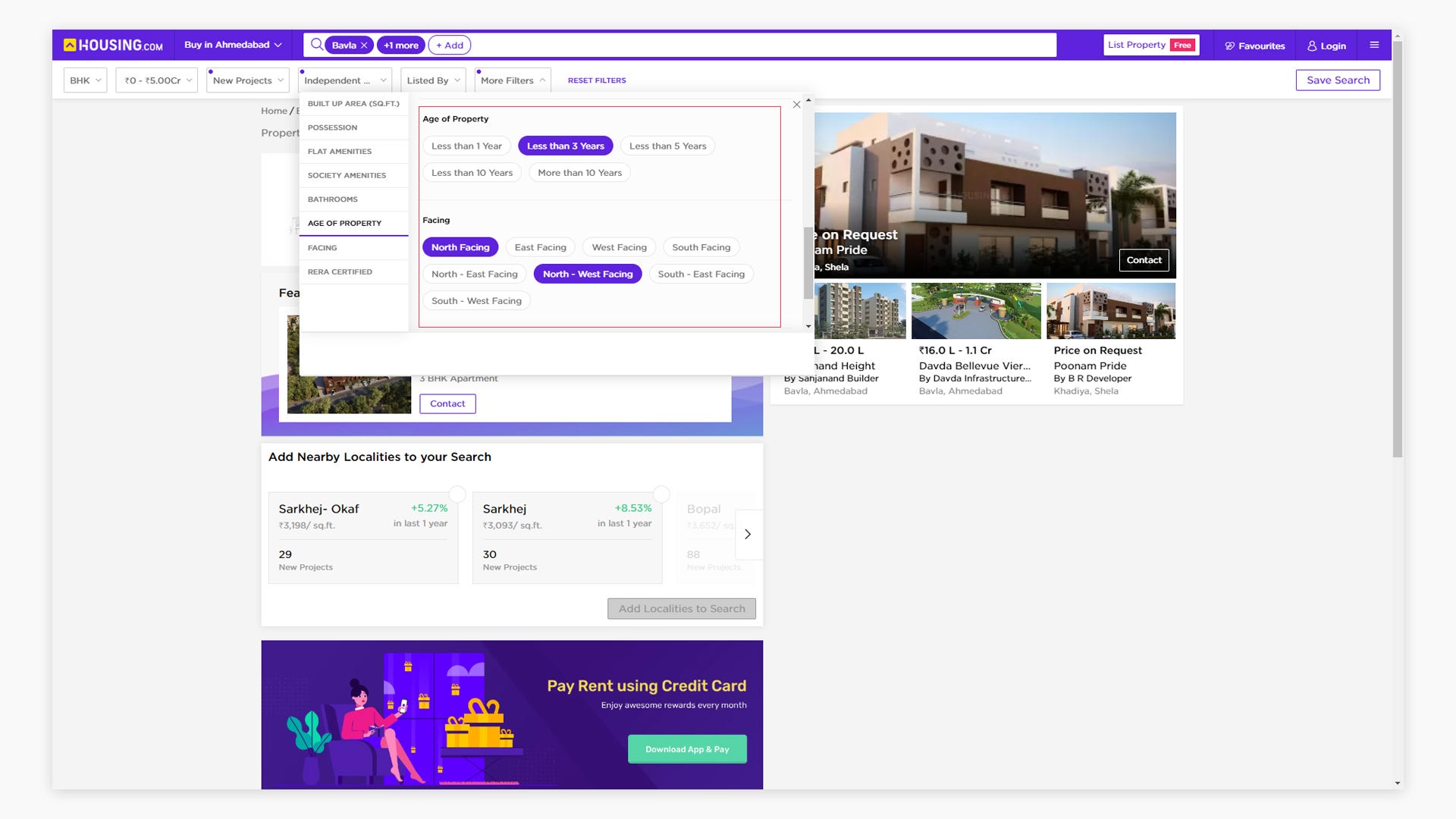Click the Pay Rent using Credit Card banner
The width and height of the screenshot is (1456, 819).
click(512, 714)
